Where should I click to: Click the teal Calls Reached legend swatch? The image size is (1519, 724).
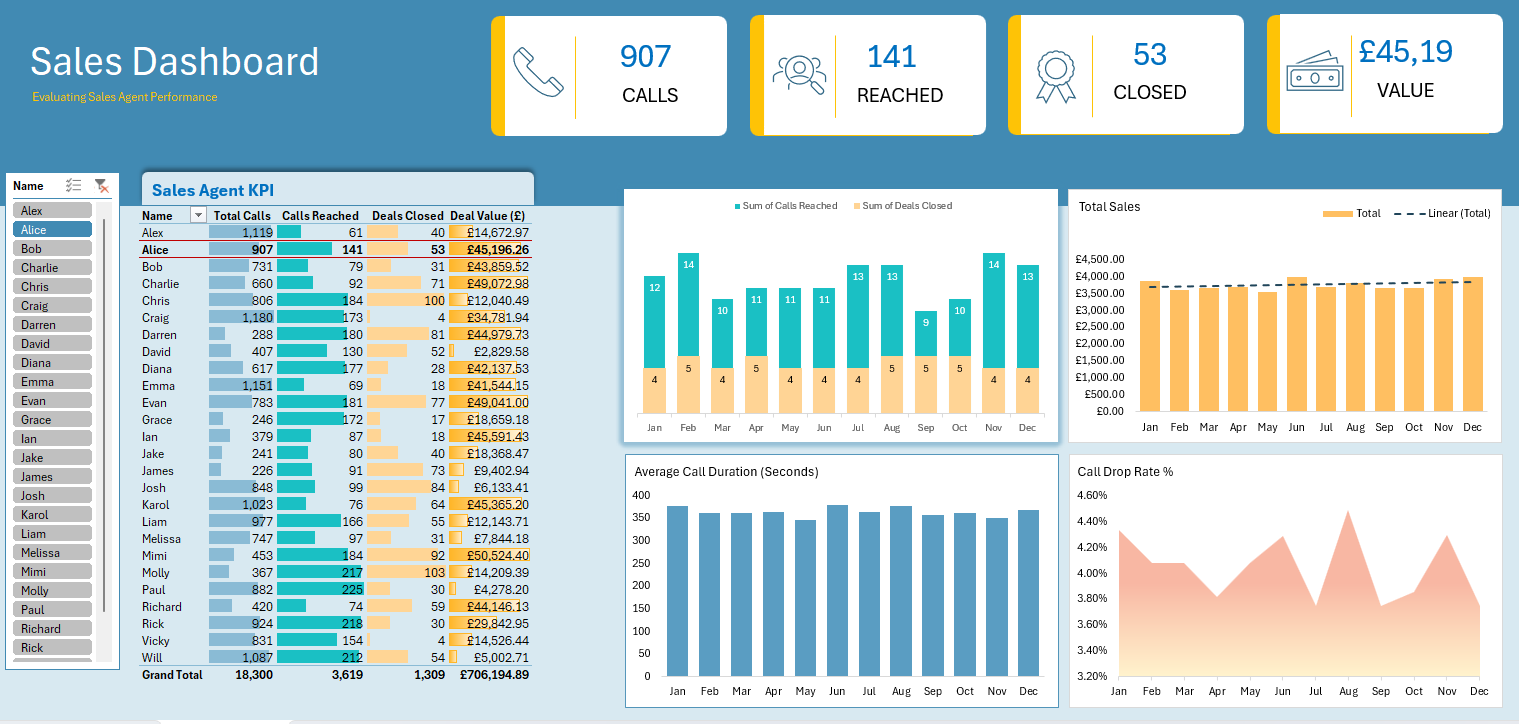(738, 206)
